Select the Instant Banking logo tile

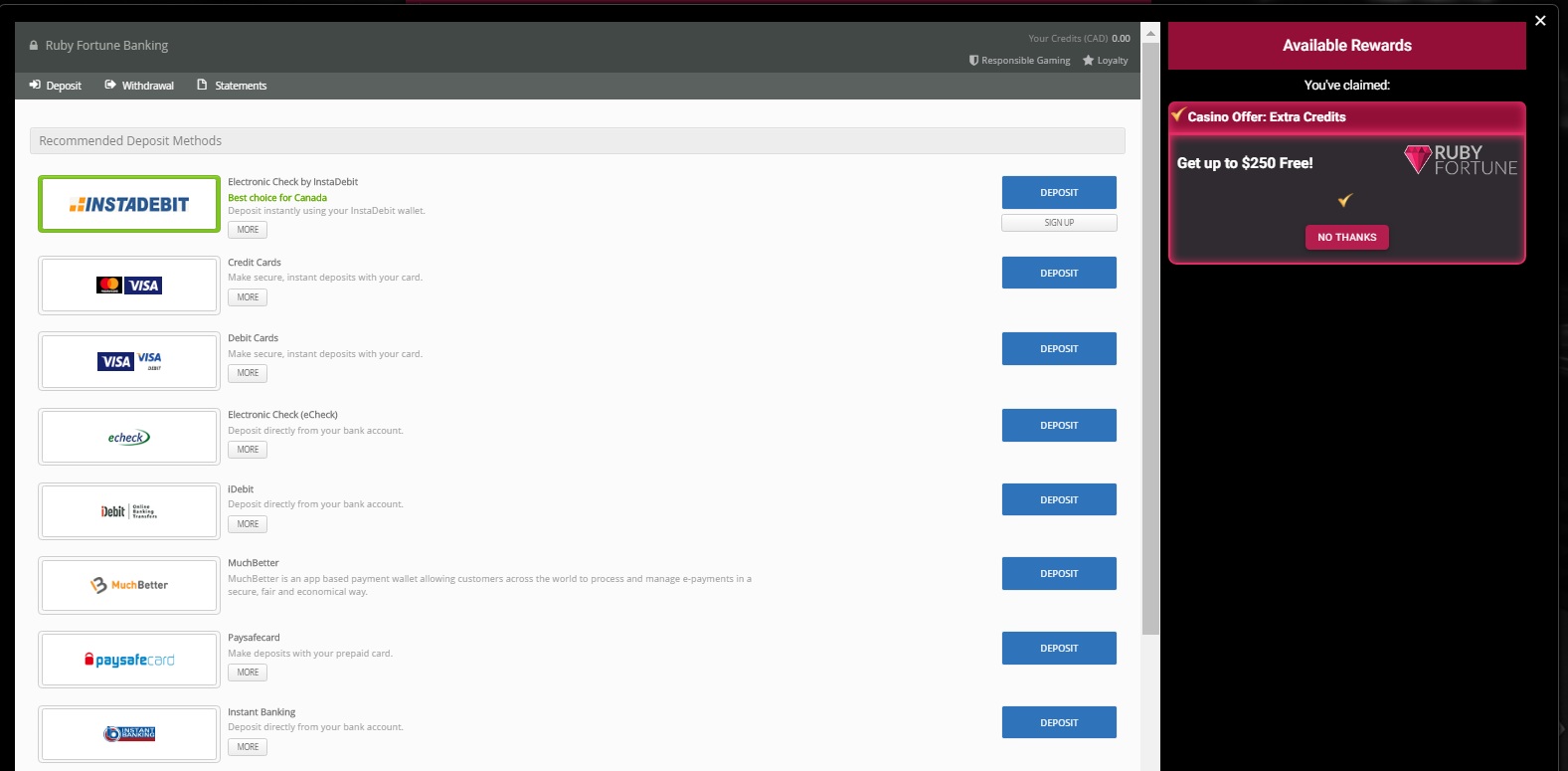click(x=129, y=734)
